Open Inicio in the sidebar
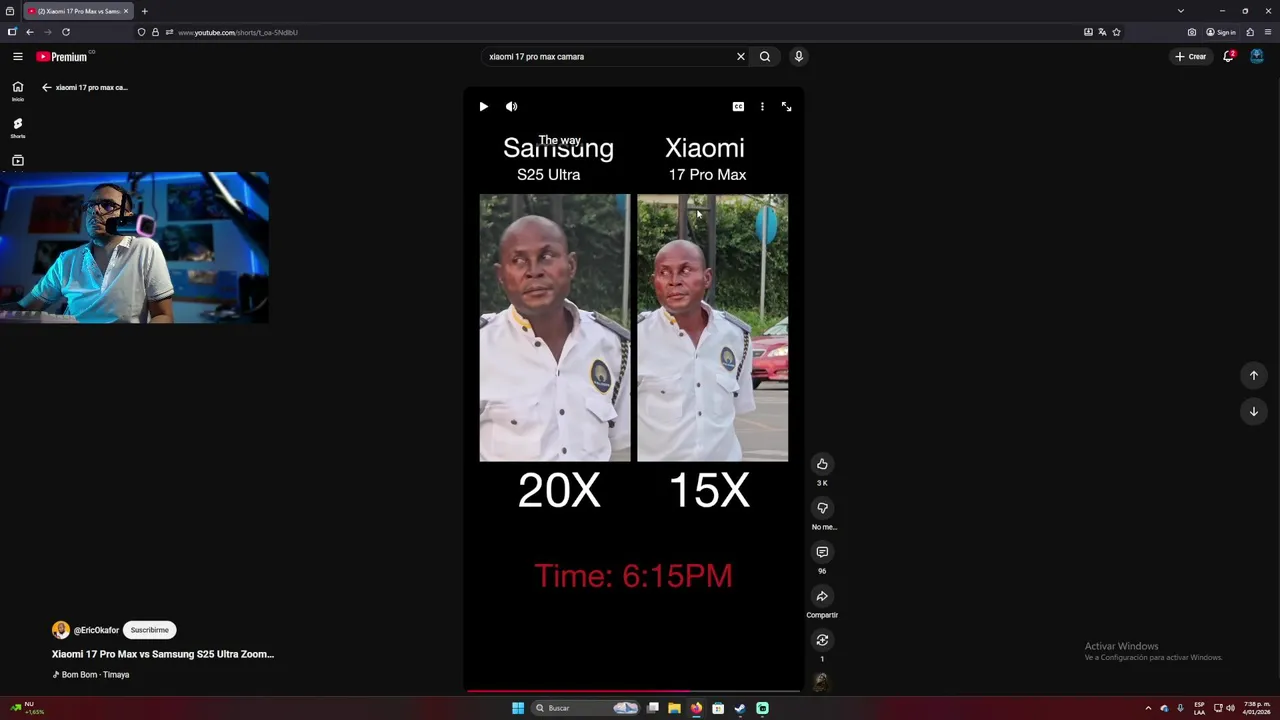Screen dimensions: 1280x720 point(17,91)
